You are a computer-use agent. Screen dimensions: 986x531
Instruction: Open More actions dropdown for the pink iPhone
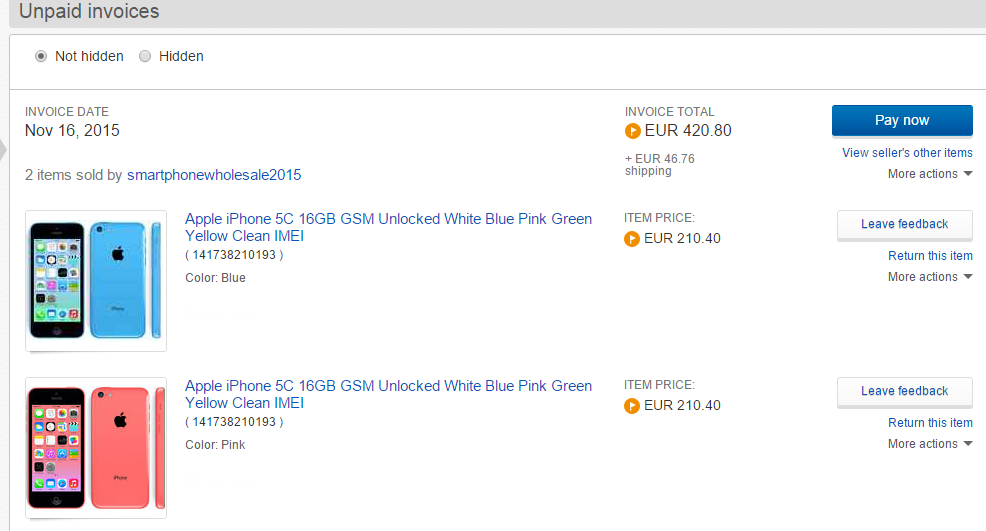click(x=930, y=444)
